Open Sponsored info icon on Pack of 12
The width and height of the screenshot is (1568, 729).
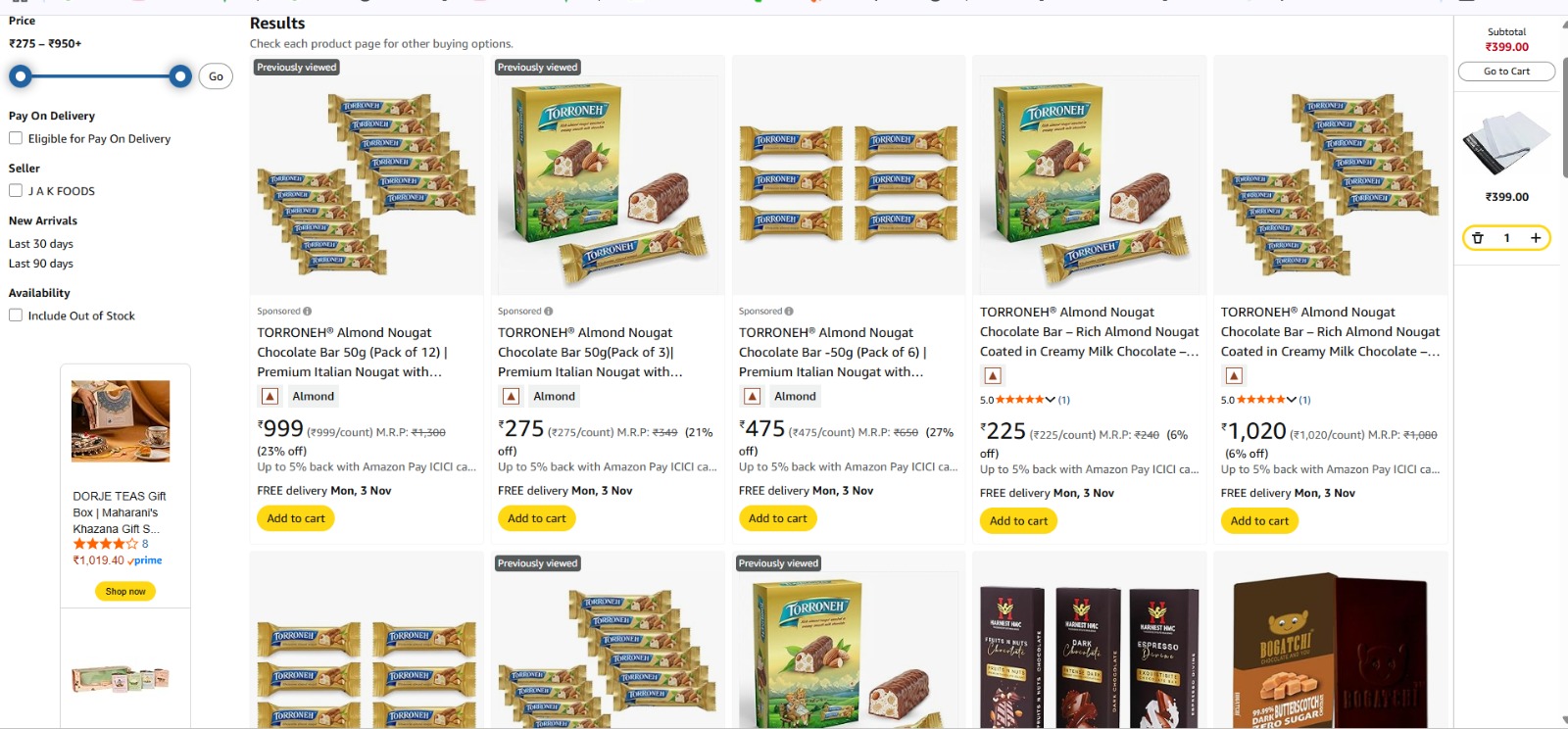coord(307,312)
